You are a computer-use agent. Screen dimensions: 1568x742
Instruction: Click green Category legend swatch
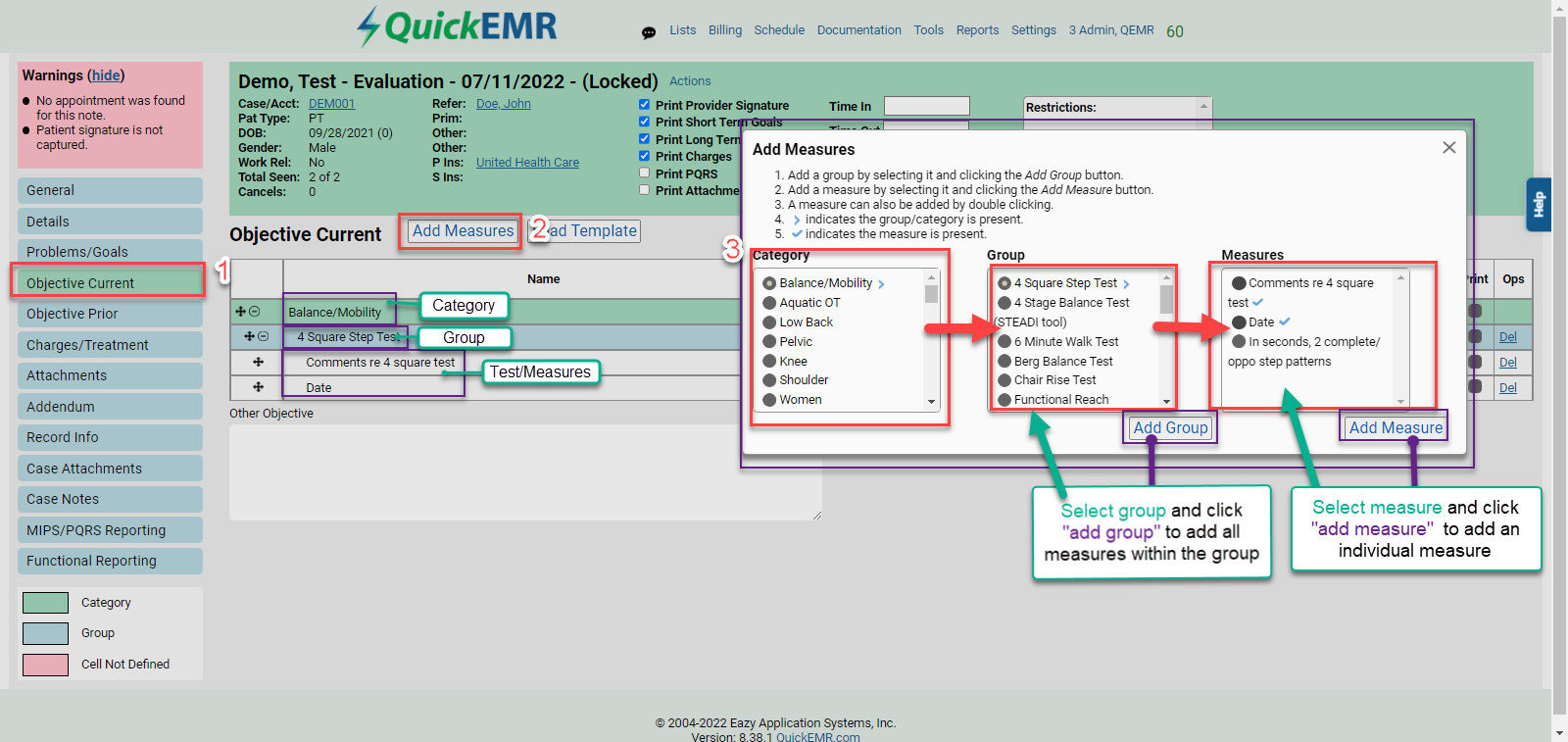(x=45, y=603)
